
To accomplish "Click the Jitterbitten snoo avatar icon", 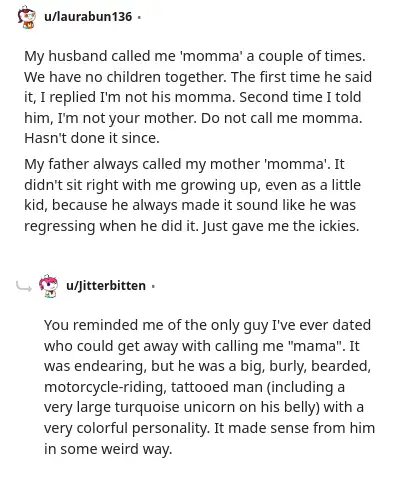I will click(x=48, y=286).
